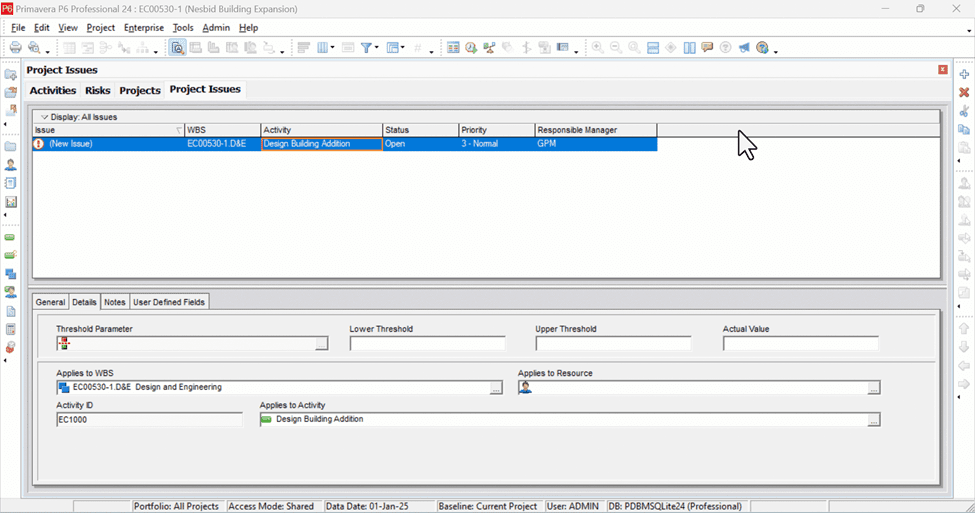Viewport: 975px width, 513px height.
Task: Click the '3 - Normal' priority cell
Action: [x=497, y=144]
